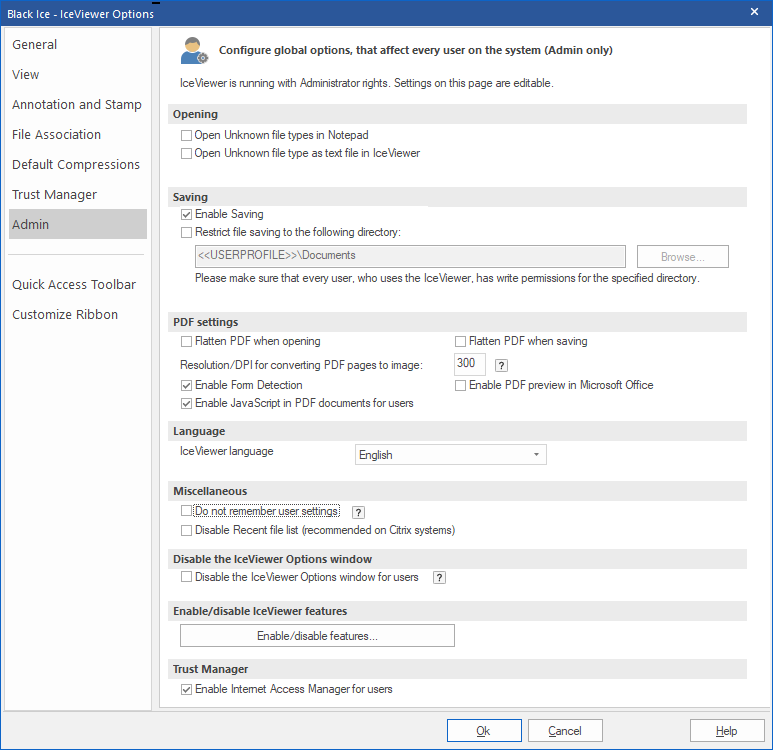This screenshot has height=750, width=773.
Task: Open Help from the bottom button
Action: pyautogui.click(x=727, y=730)
